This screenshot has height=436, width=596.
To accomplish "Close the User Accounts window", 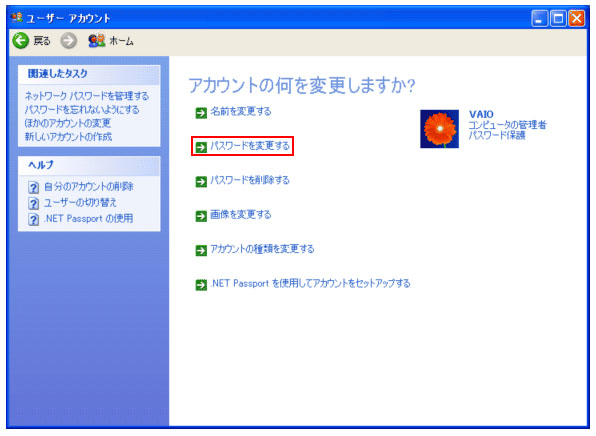I will click(x=577, y=18).
